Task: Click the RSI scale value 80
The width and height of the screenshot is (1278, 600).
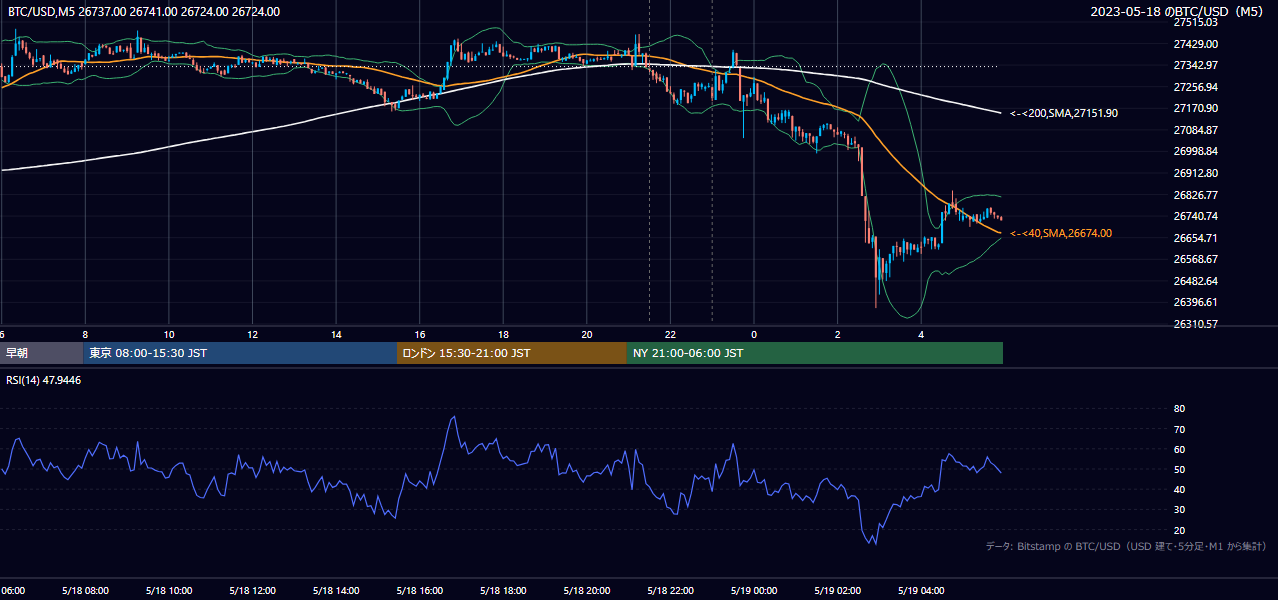Action: (1179, 409)
